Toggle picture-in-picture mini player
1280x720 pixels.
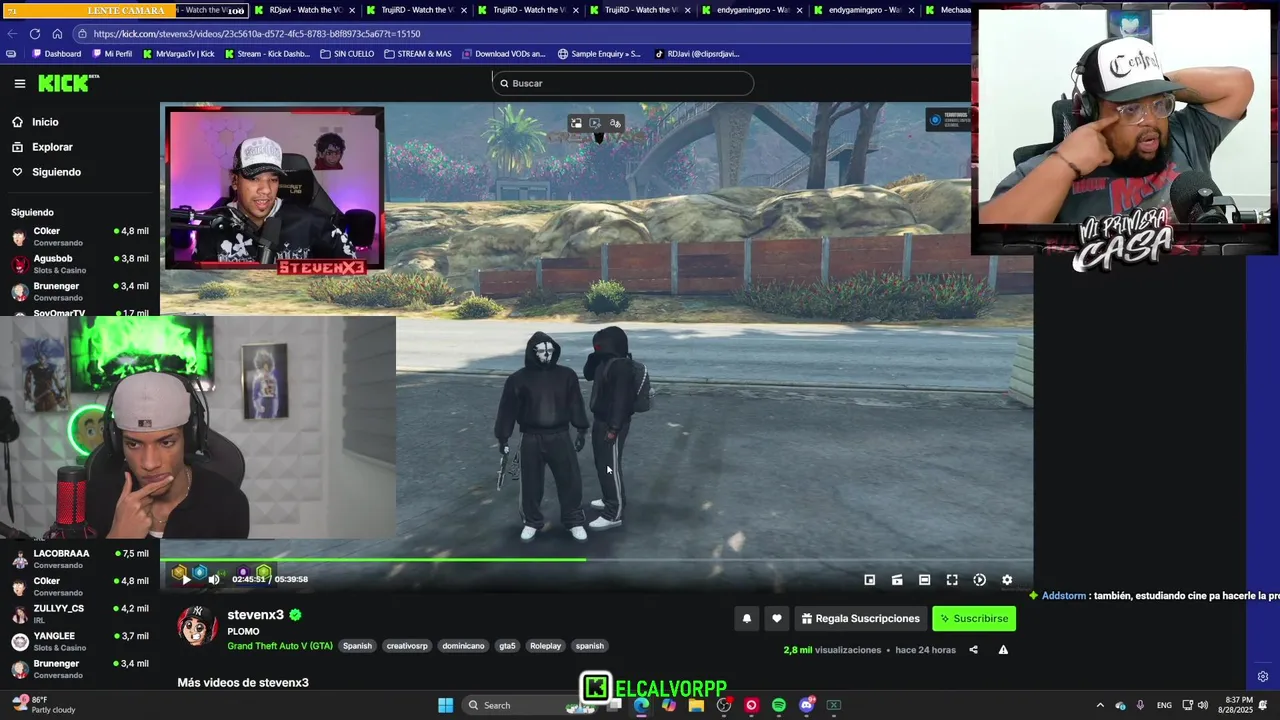[870, 580]
